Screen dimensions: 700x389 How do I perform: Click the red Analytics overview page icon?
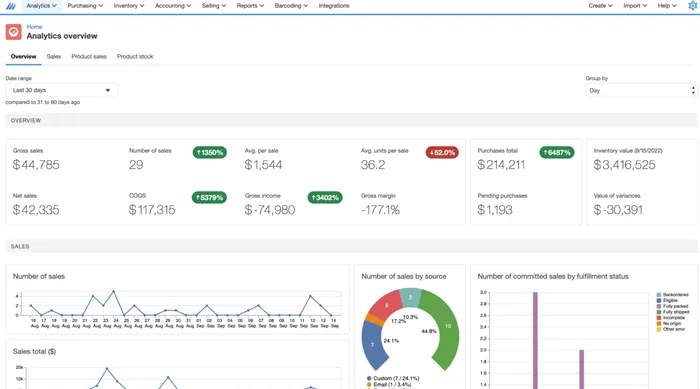(13, 32)
